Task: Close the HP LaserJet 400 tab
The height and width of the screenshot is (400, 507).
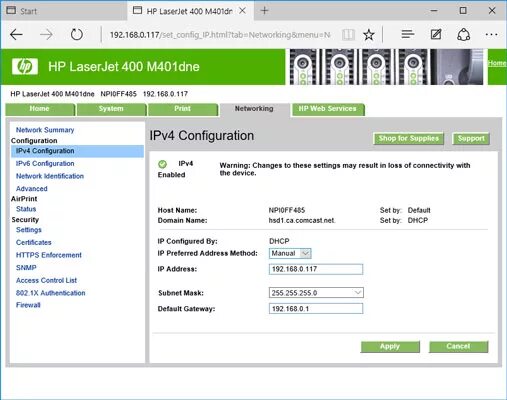Action: pyautogui.click(x=243, y=11)
